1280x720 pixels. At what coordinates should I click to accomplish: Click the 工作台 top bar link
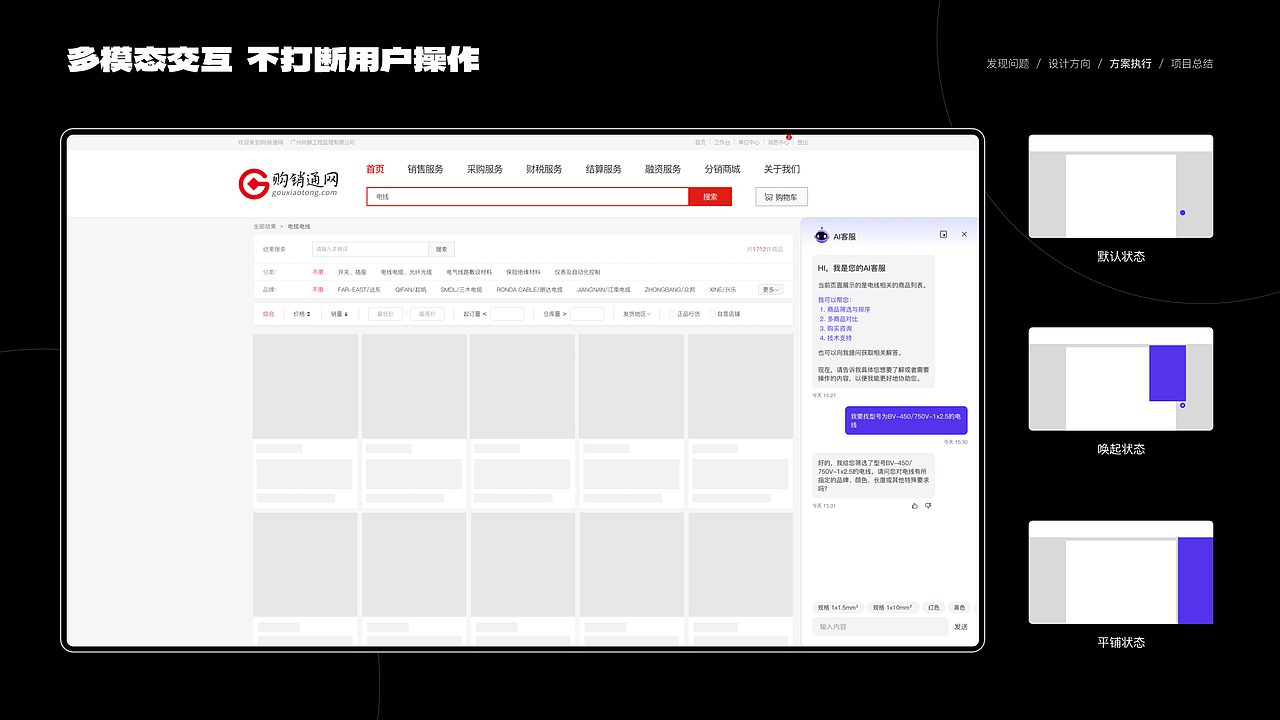pyautogui.click(x=722, y=142)
